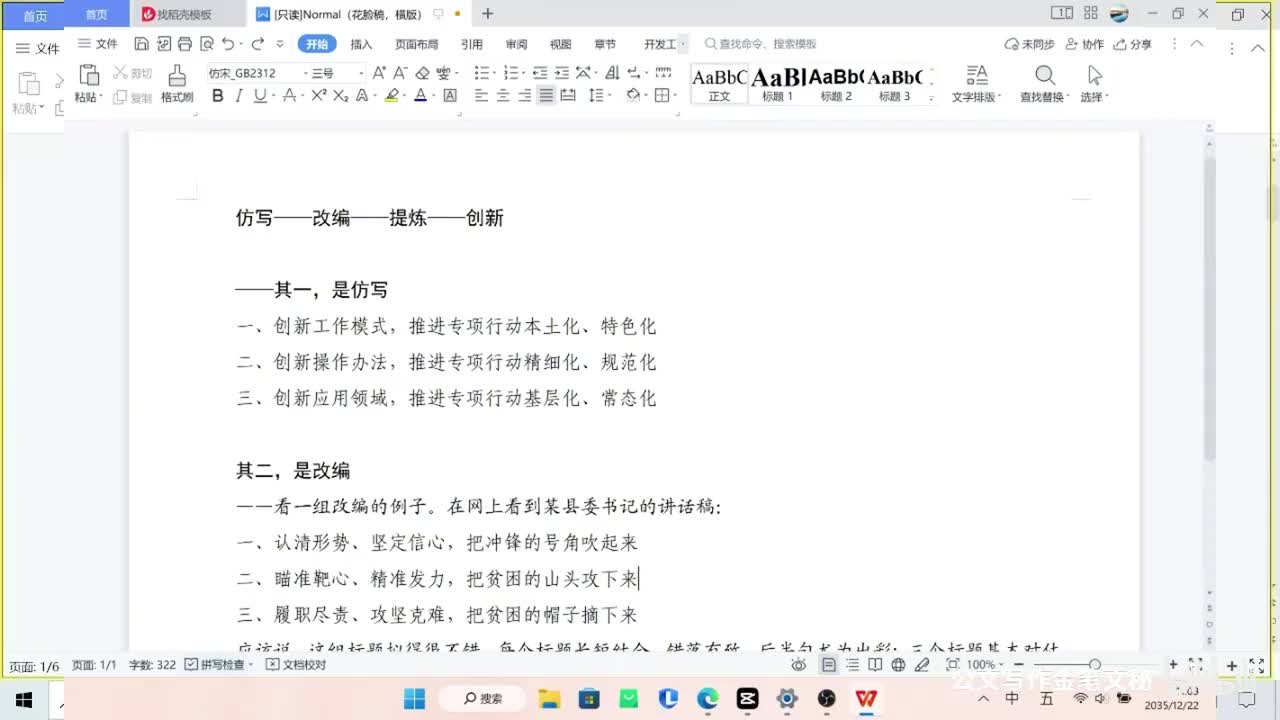This screenshot has width=1280, height=720.
Task: Click the Select (选择) cursor tool
Action: (1094, 84)
